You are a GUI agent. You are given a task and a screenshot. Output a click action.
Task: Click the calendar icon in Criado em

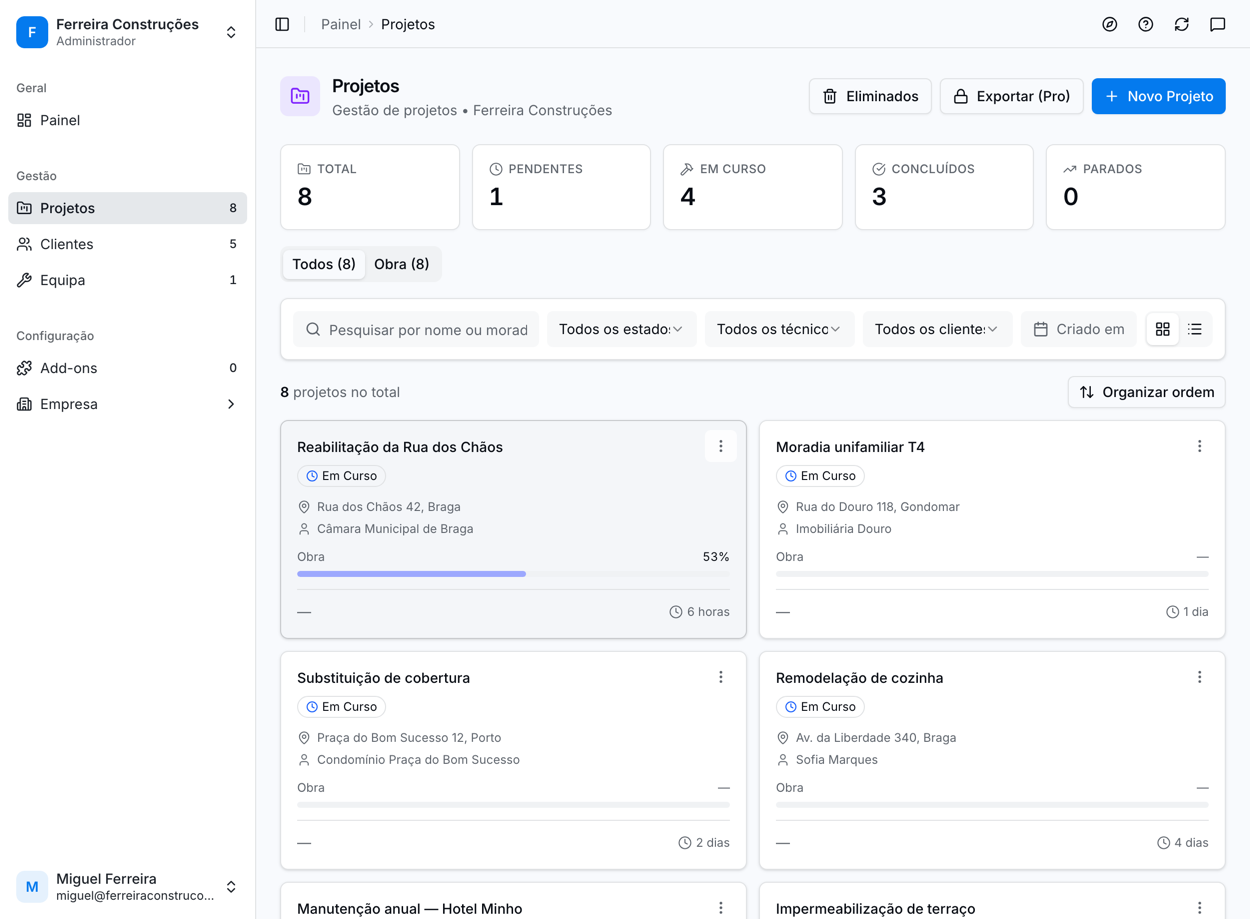coord(1041,329)
